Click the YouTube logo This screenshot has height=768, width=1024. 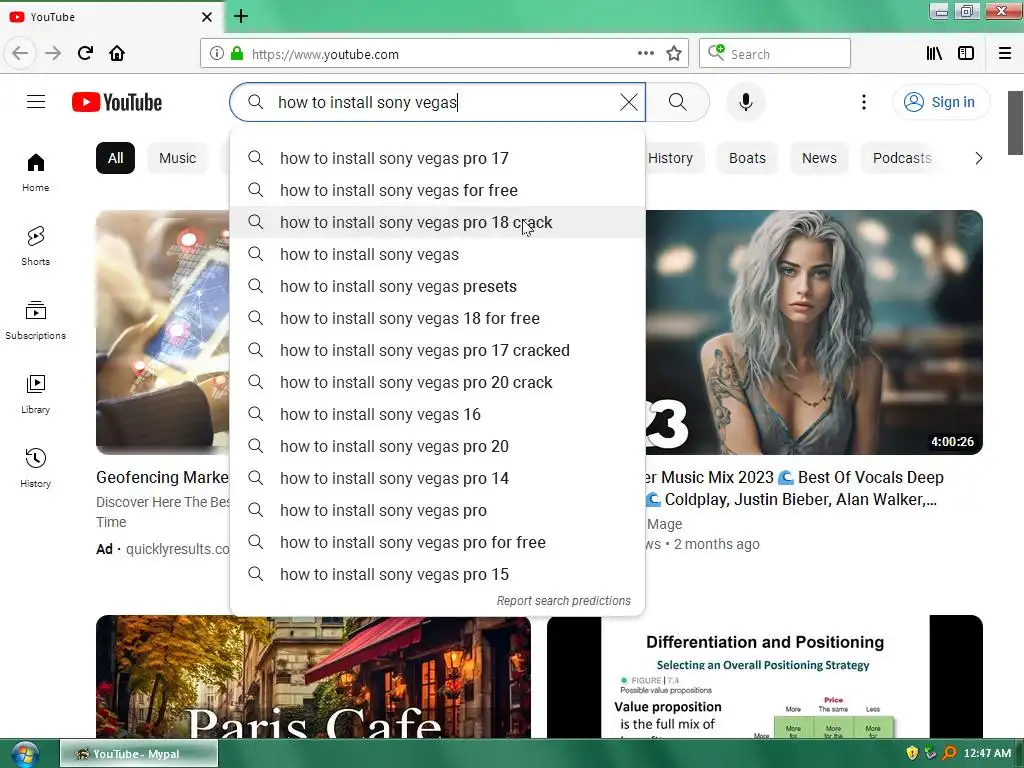pyautogui.click(x=117, y=102)
